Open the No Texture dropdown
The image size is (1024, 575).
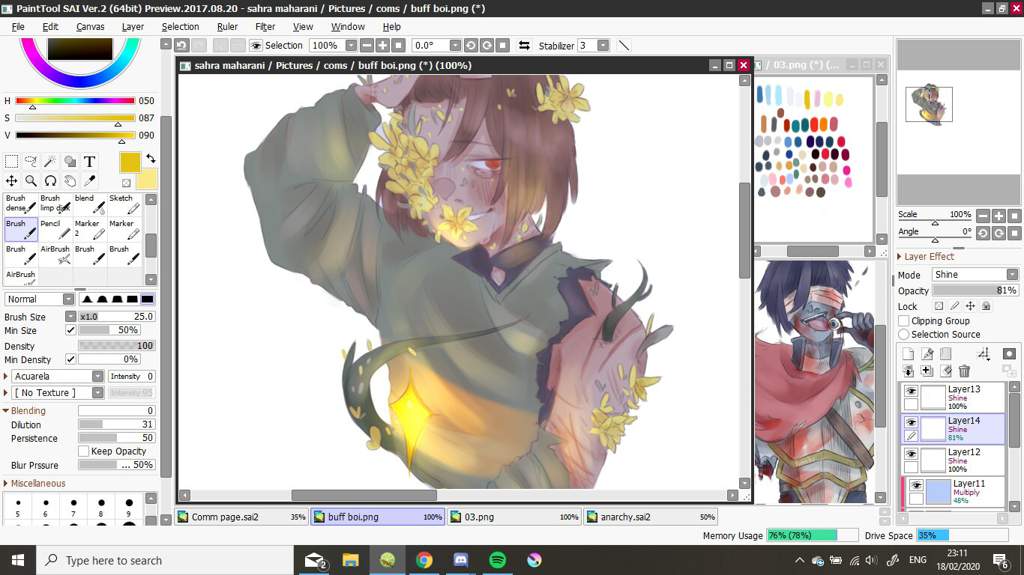pos(97,392)
